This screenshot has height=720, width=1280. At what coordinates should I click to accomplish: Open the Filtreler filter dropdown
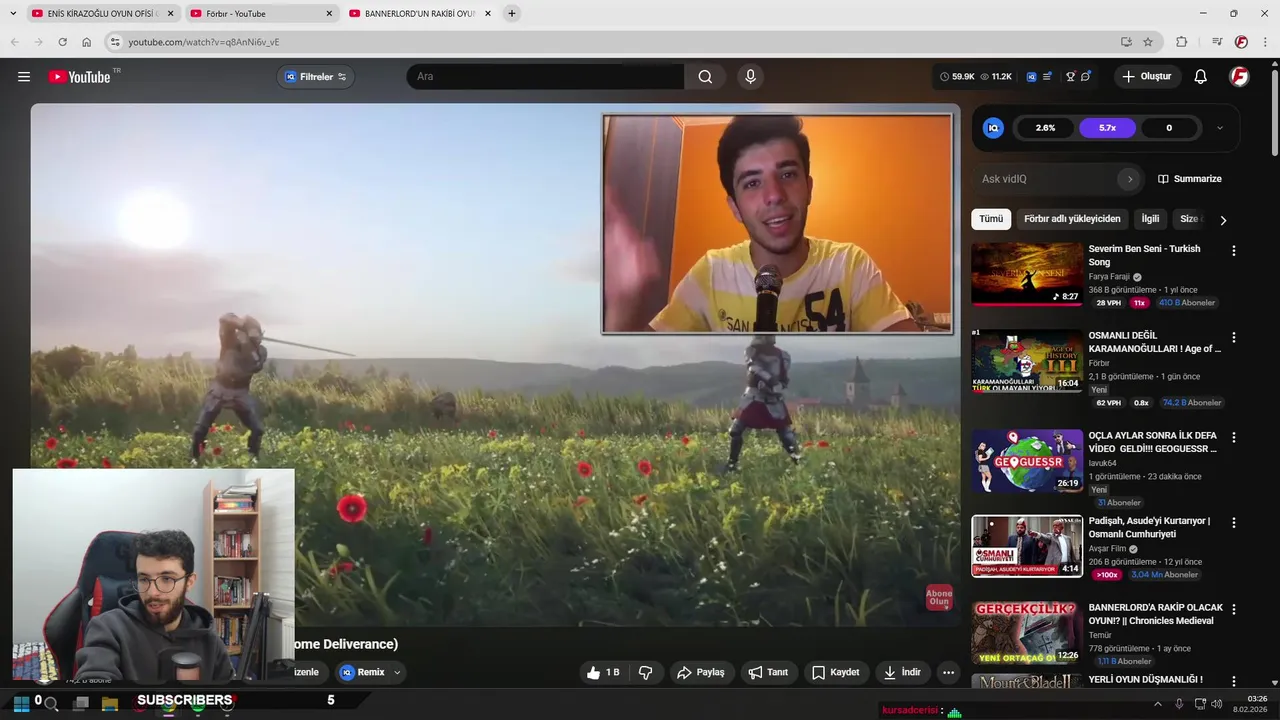(x=316, y=77)
